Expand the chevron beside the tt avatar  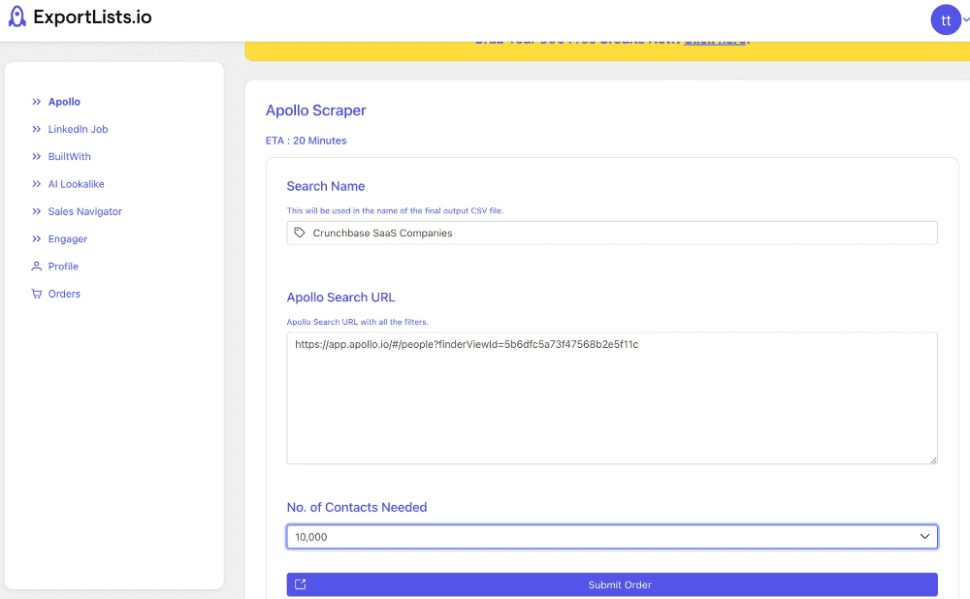coord(966,20)
